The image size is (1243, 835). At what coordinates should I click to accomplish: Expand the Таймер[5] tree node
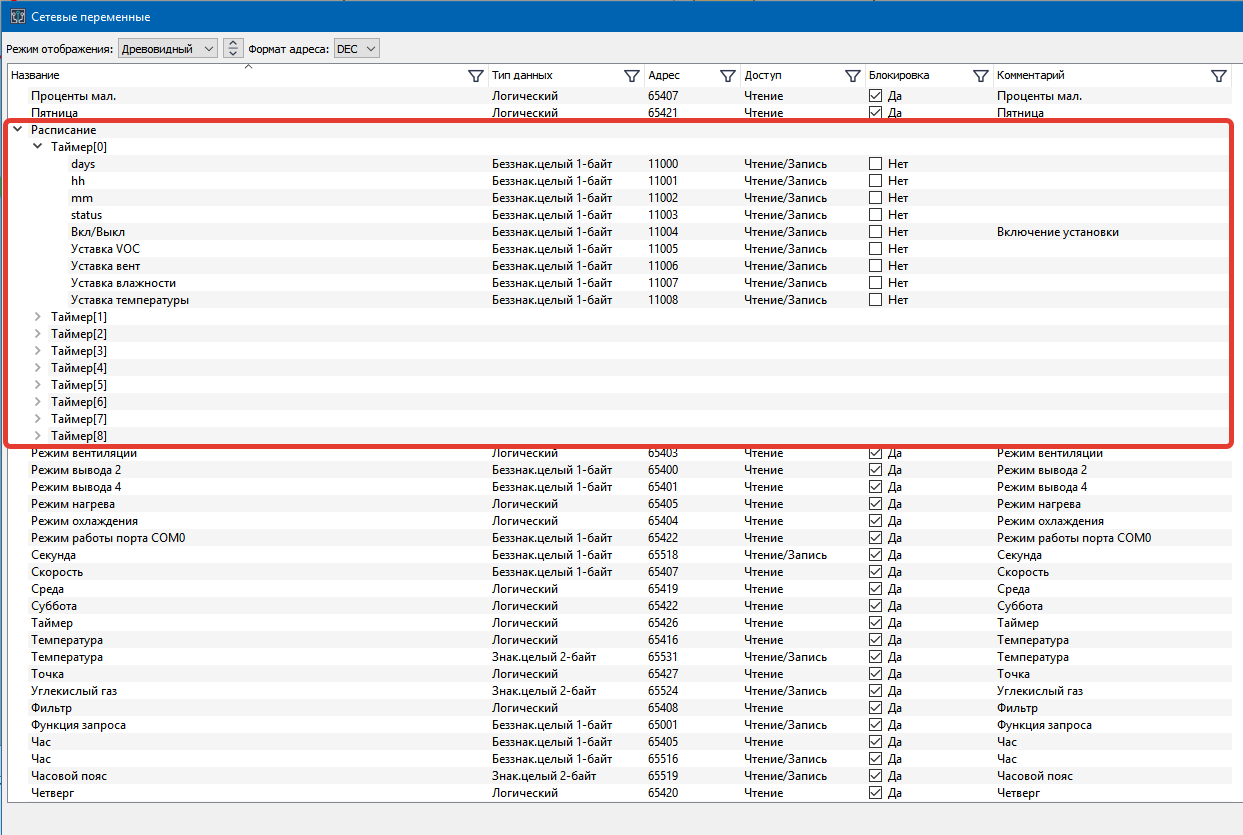[38, 384]
